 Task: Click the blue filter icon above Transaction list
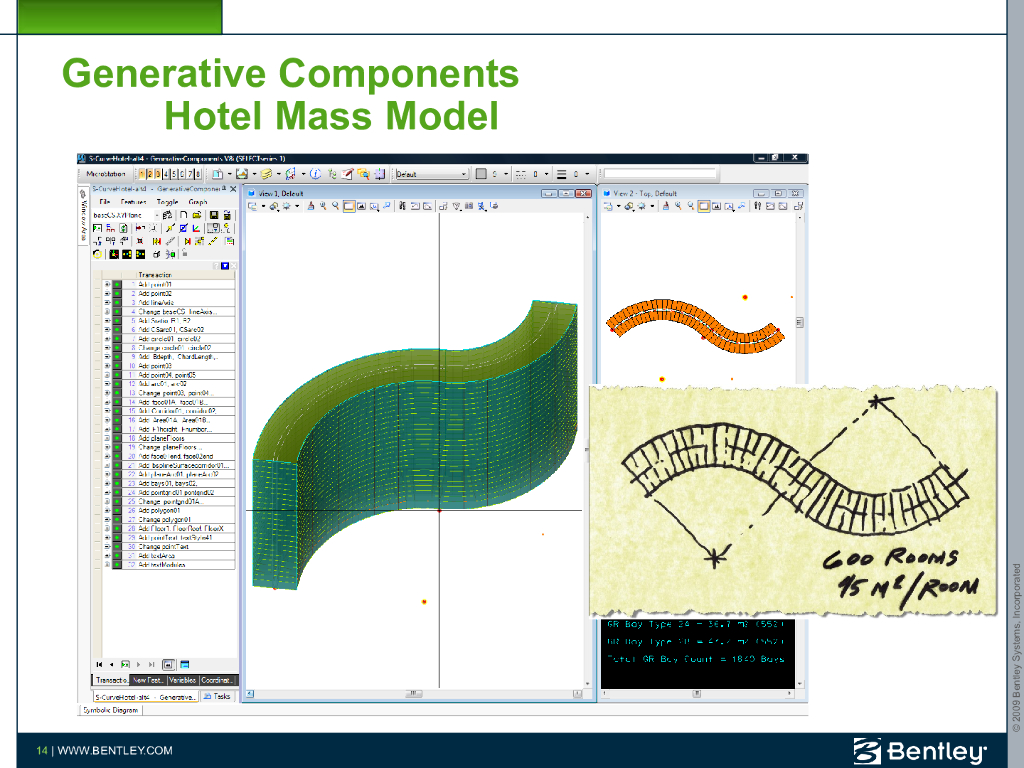(225, 266)
